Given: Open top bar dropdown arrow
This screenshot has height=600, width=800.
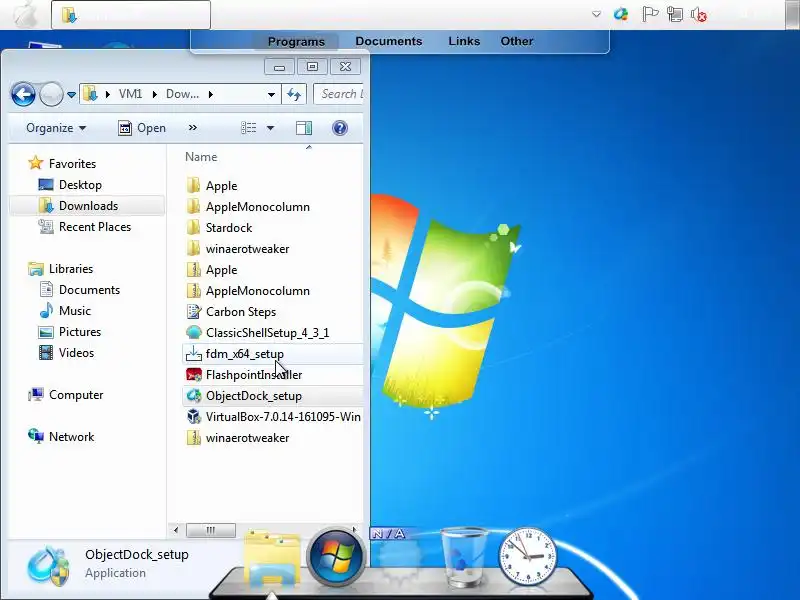Looking at the screenshot, I should 596,14.
